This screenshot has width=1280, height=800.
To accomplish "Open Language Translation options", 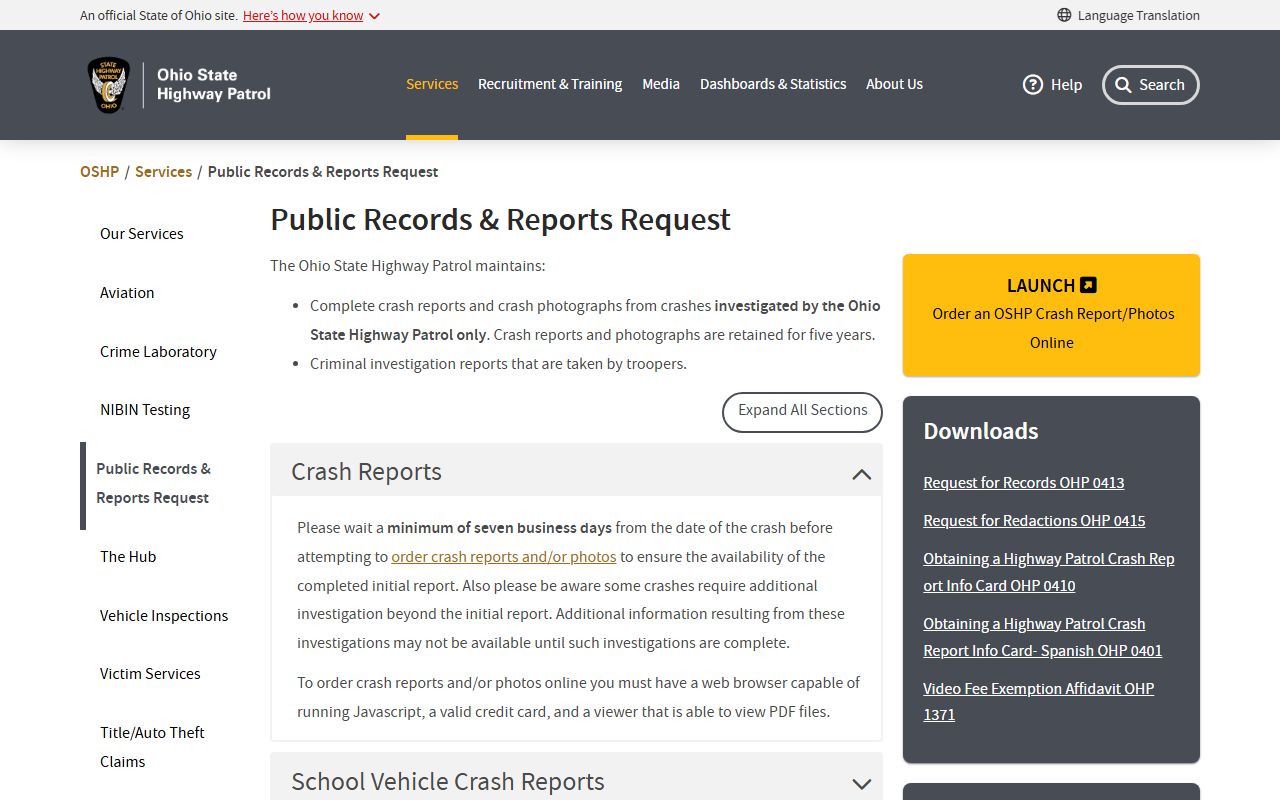I will pos(1128,15).
